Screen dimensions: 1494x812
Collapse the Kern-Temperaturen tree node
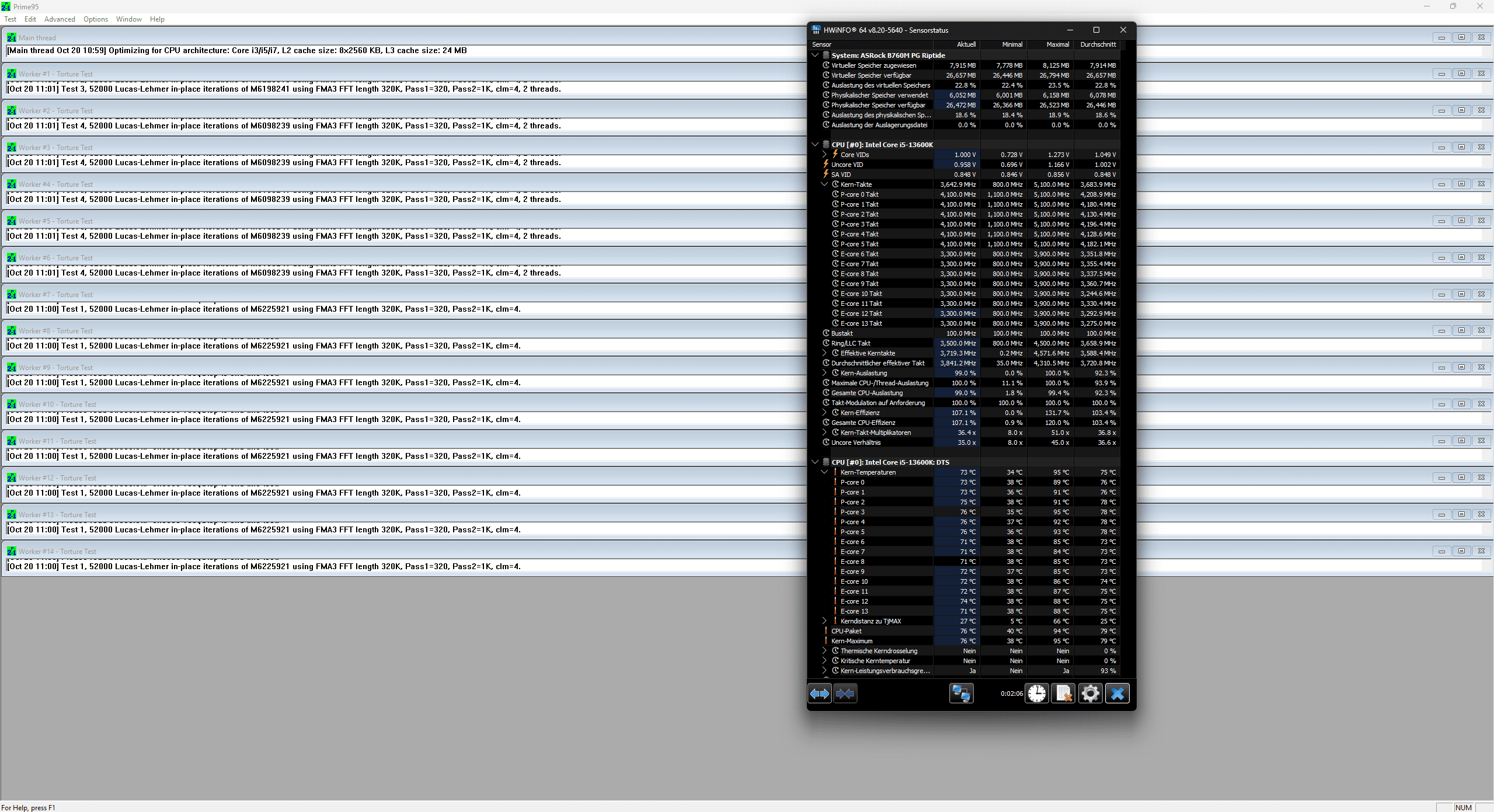click(824, 472)
